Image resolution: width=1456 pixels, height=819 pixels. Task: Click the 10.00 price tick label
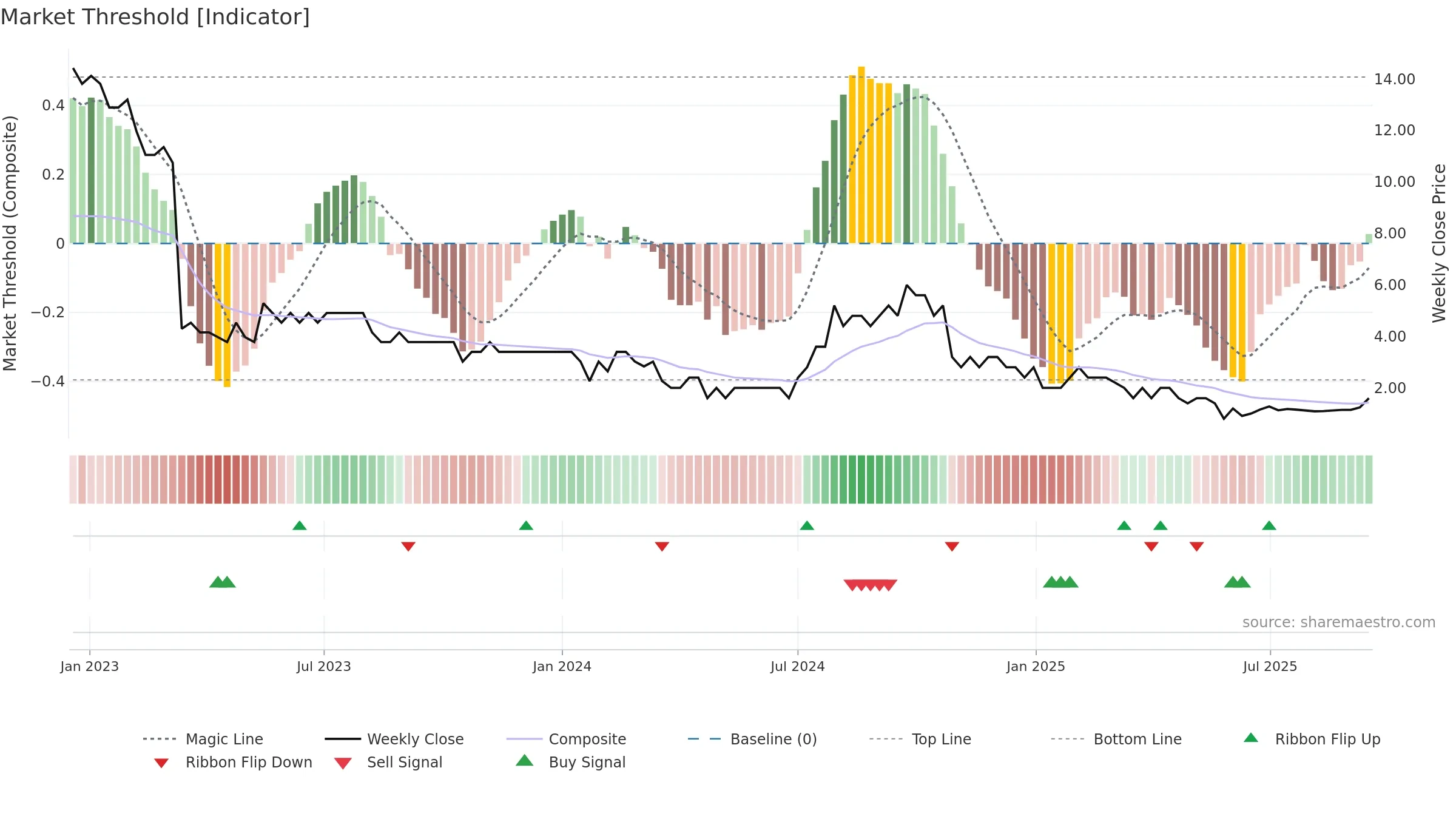tap(1395, 182)
